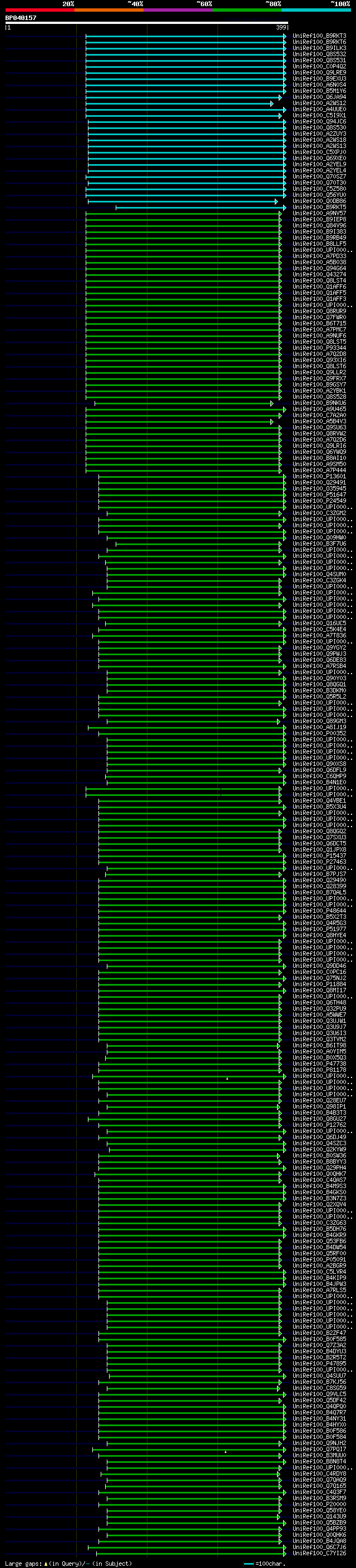Select the UniRef100_P00352 label
Image resolution: width=356 pixels, height=1568 pixels.
pos(319,734)
